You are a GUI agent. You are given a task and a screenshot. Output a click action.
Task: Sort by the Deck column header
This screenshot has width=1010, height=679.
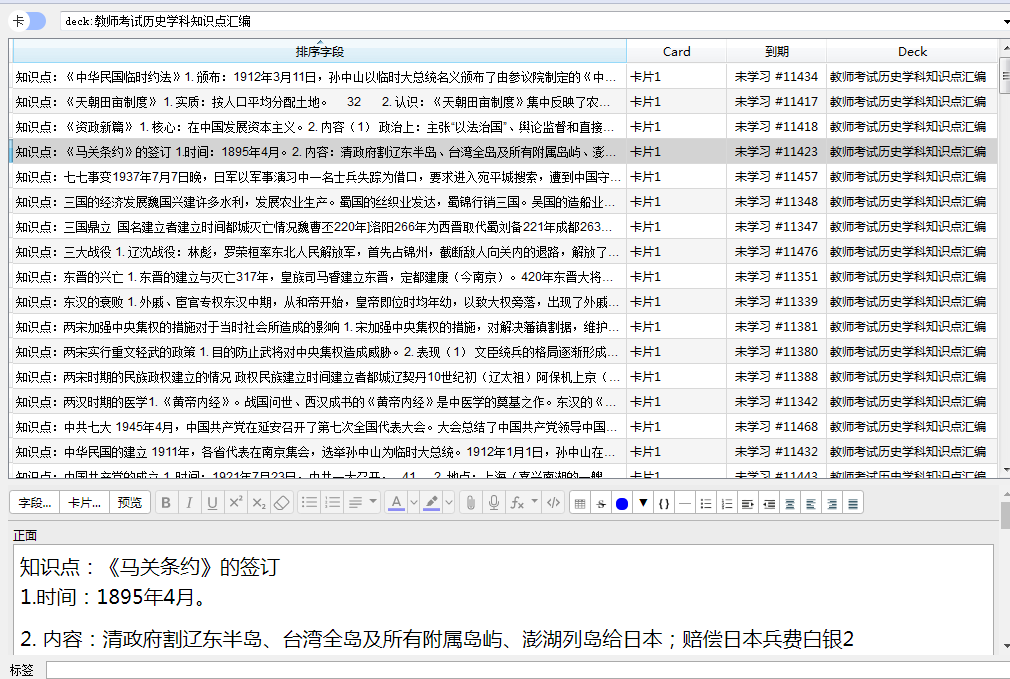coord(912,52)
